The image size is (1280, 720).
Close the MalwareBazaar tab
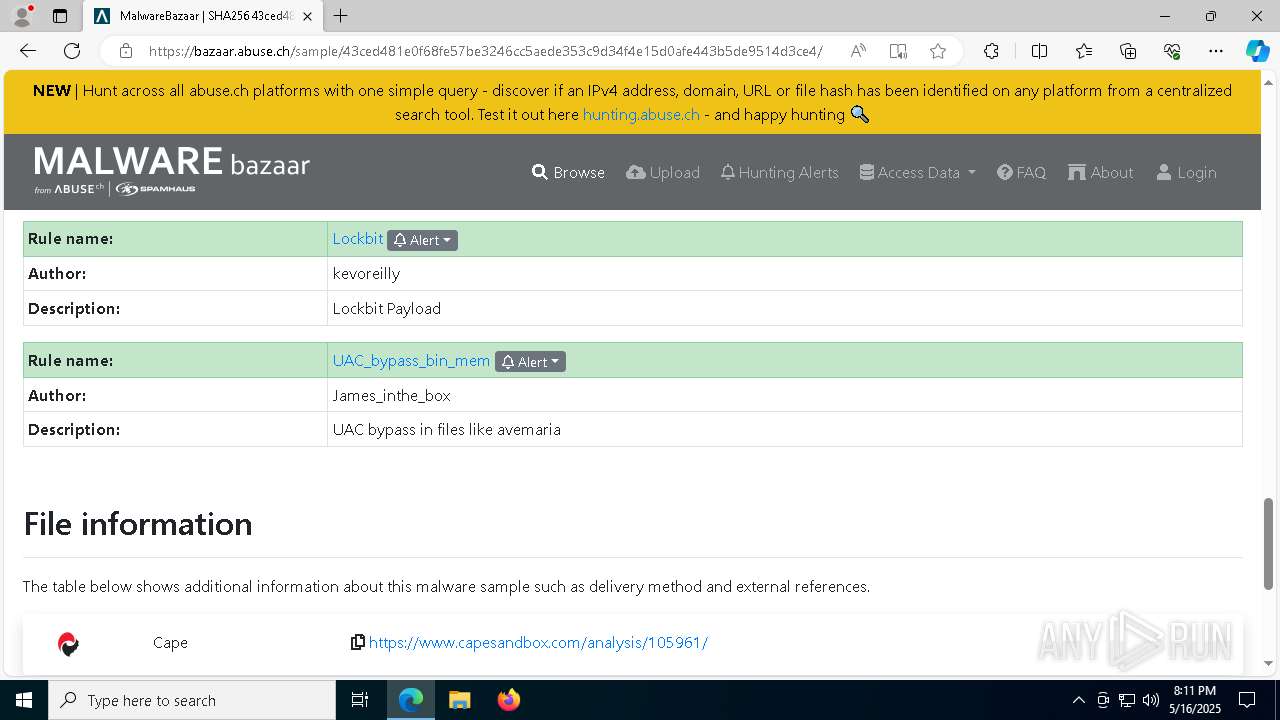coord(310,16)
